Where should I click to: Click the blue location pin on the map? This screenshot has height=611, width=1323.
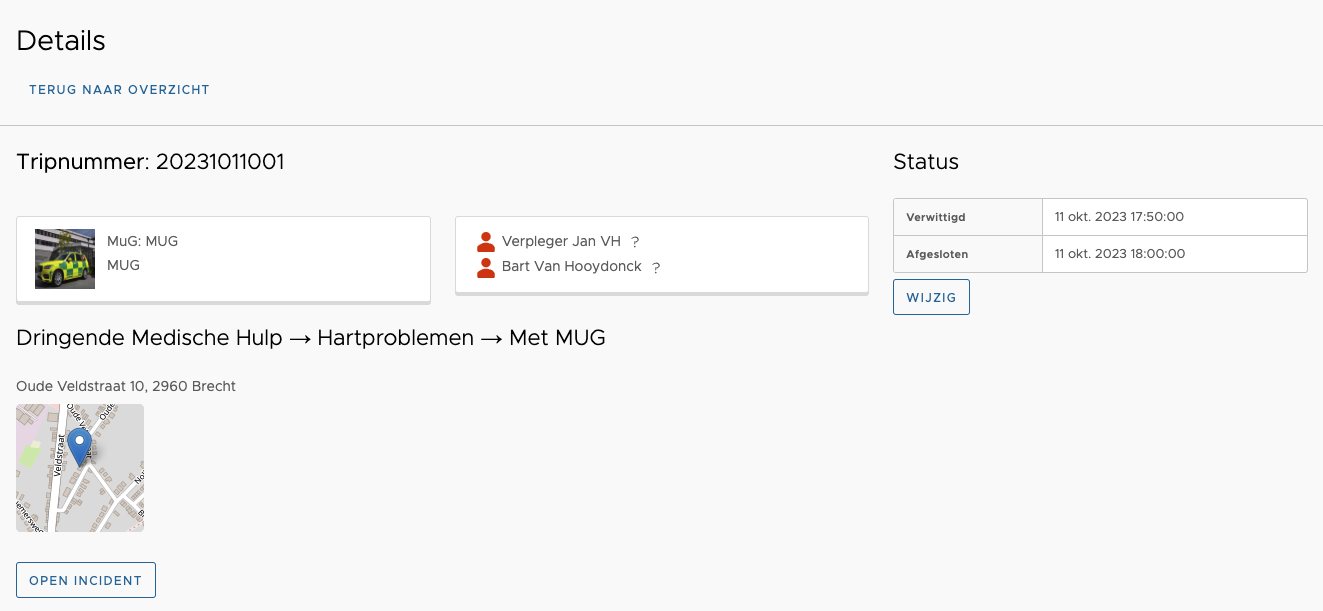(79, 445)
